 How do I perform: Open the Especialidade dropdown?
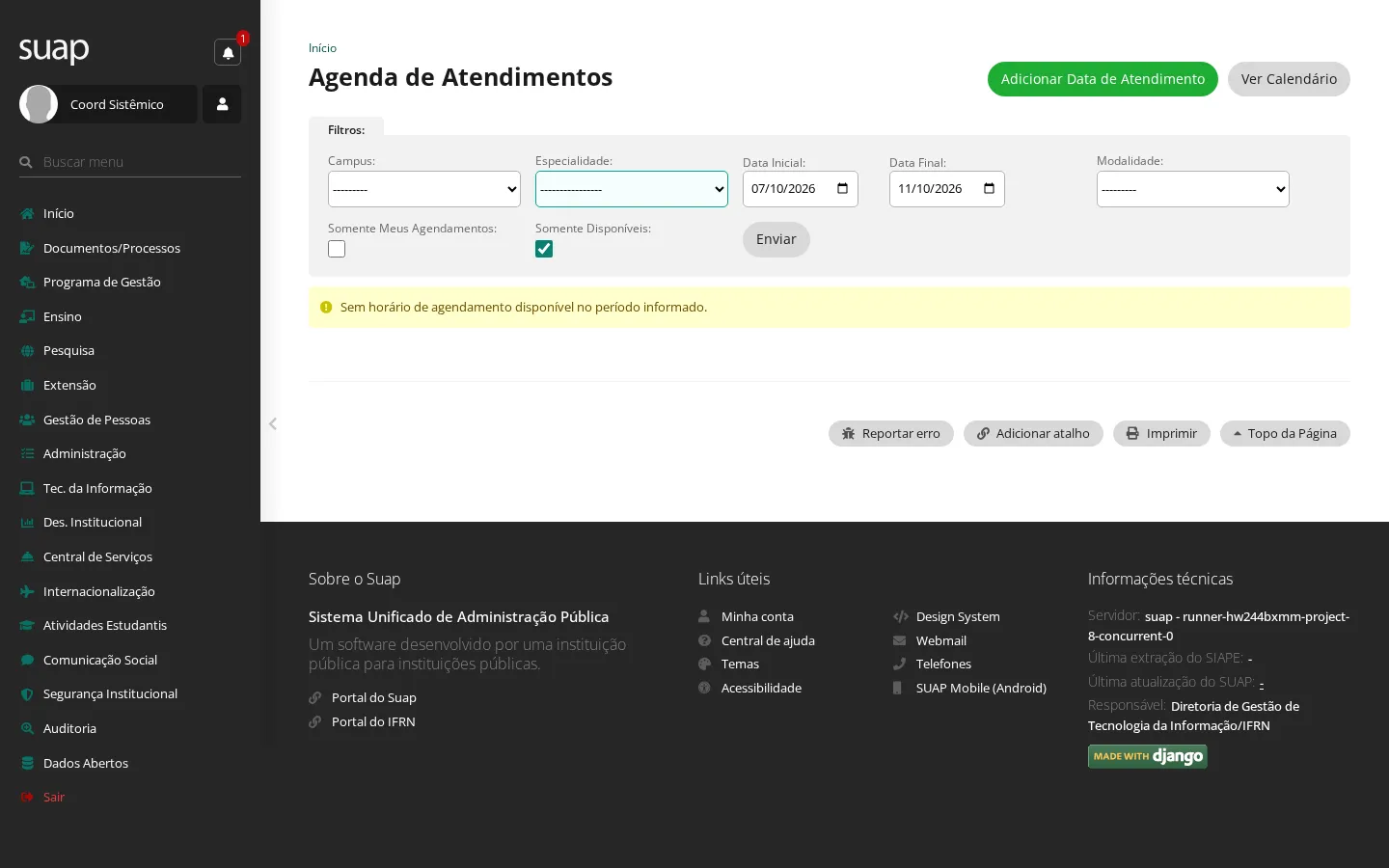pos(632,189)
